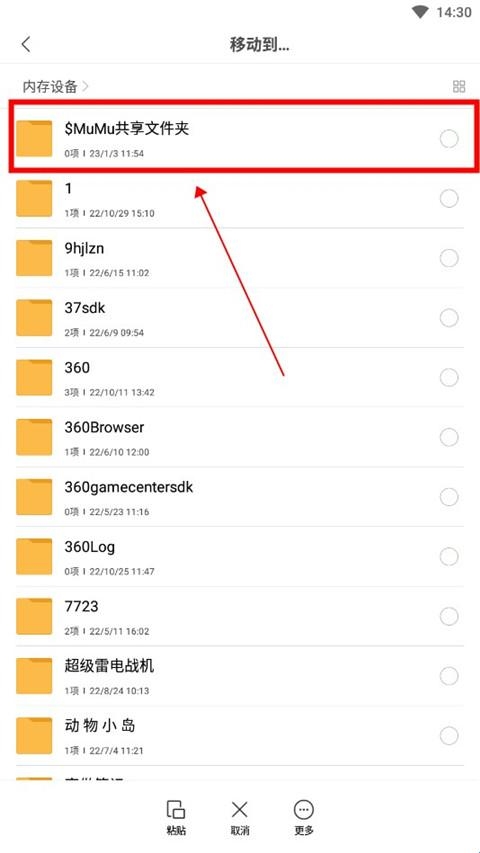Open the 7723 folder icon
Viewport: 480px width, 853px height.
pyautogui.click(x=34, y=616)
